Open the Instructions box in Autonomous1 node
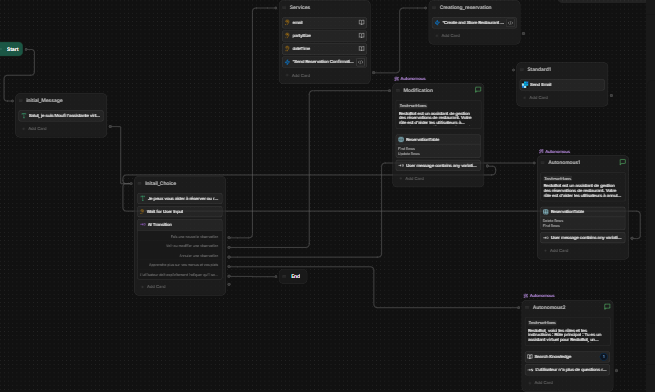The image size is (655, 392). [583, 187]
